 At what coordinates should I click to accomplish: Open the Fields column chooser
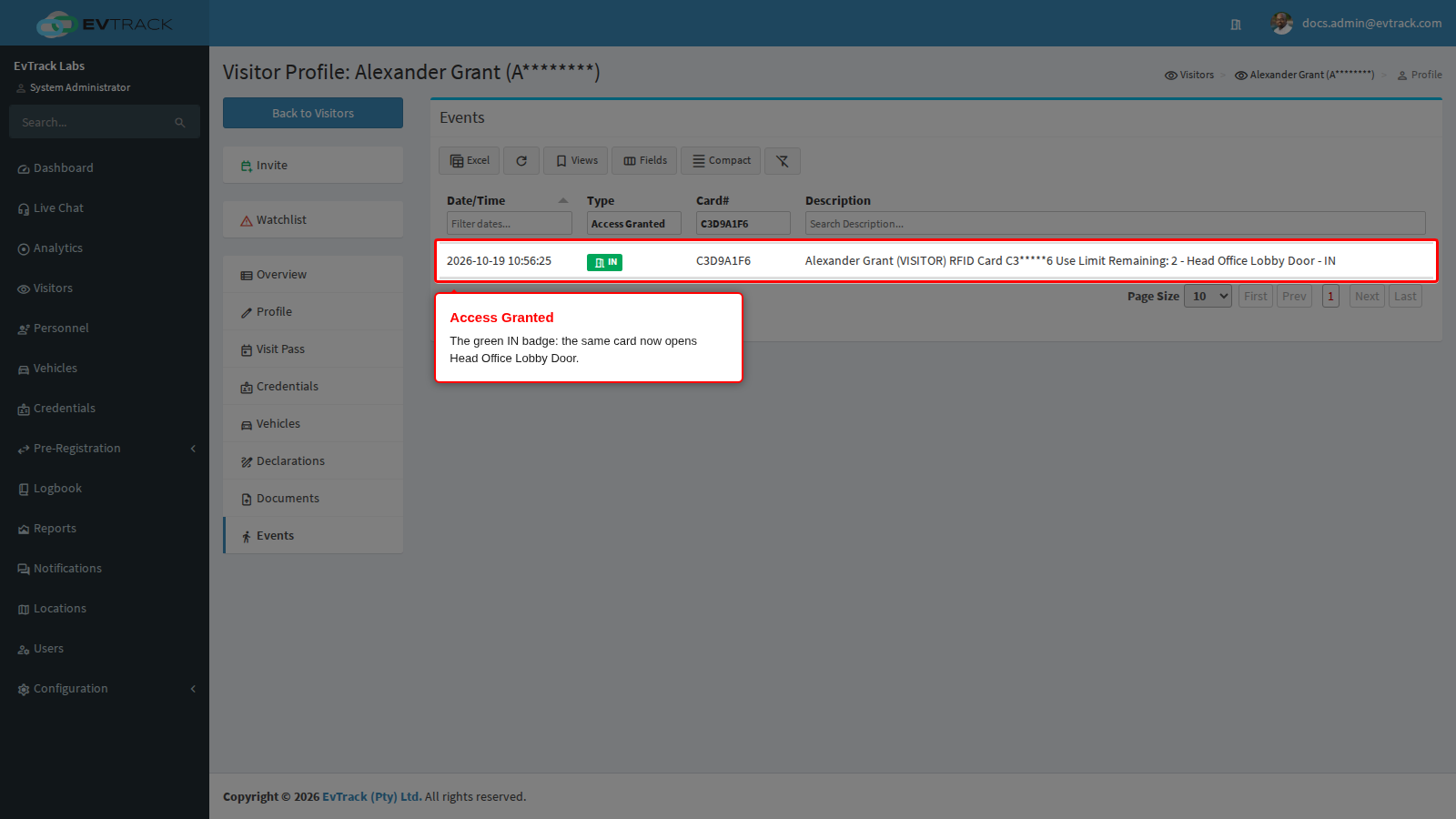point(645,161)
